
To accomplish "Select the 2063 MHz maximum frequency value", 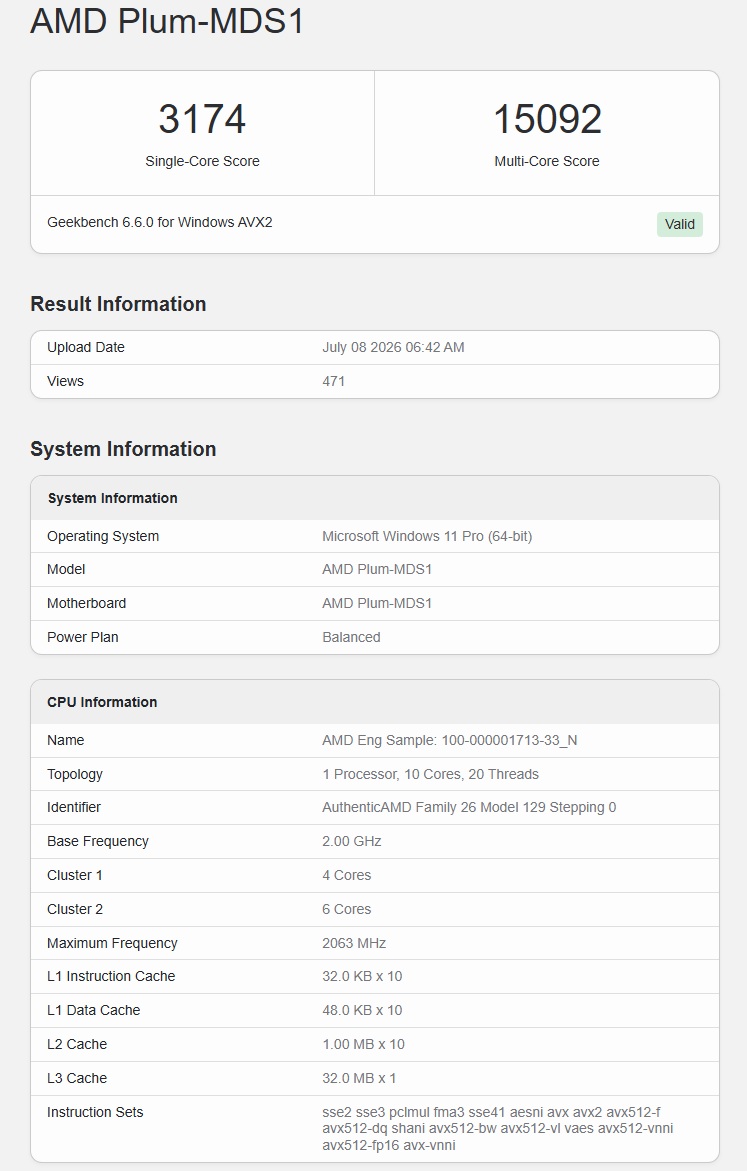I will 354,943.
